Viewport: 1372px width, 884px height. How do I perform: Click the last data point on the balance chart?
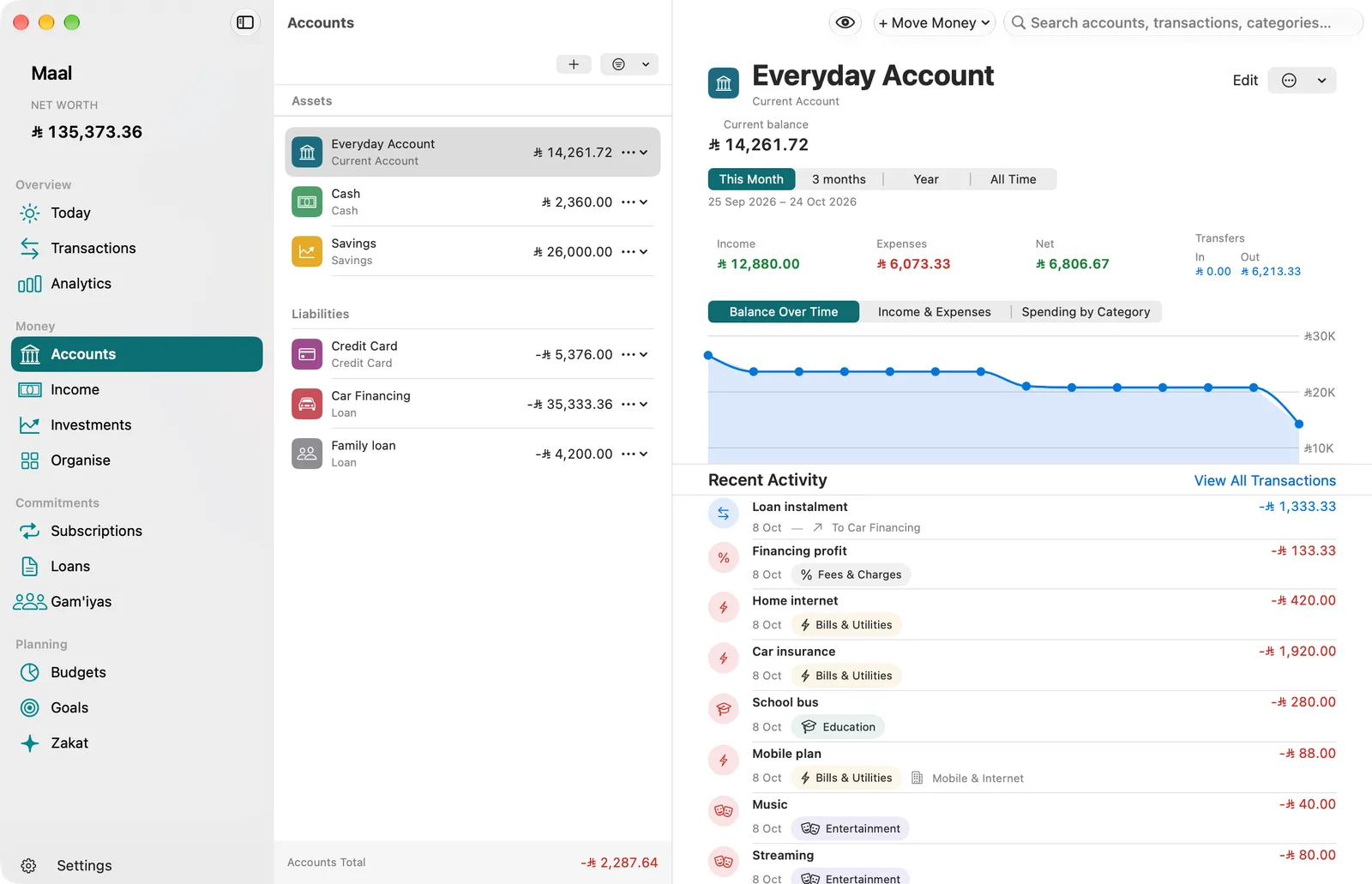pyautogui.click(x=1299, y=424)
